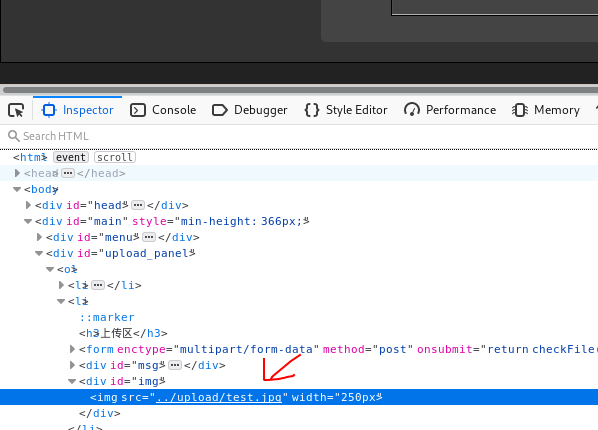Activate the element picker icon
This screenshot has height=430, width=598.
pyautogui.click(x=16, y=110)
